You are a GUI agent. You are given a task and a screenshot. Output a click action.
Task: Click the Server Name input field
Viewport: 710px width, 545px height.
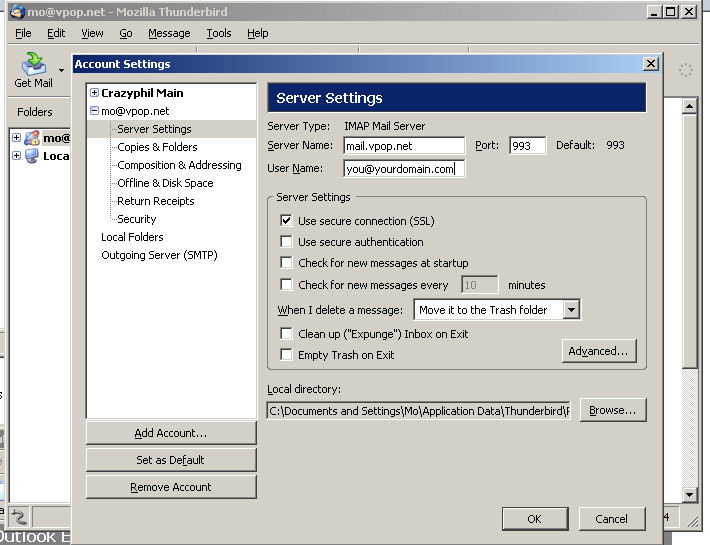tap(404, 146)
